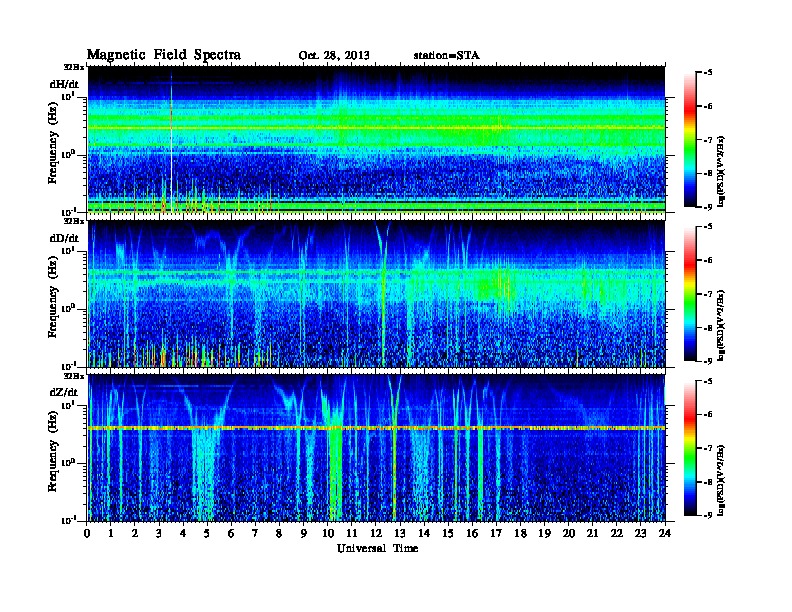This screenshot has width=792, height=612.
Task: Click the PSD units label beside dZ/dt colorbar
Action: tap(721, 480)
